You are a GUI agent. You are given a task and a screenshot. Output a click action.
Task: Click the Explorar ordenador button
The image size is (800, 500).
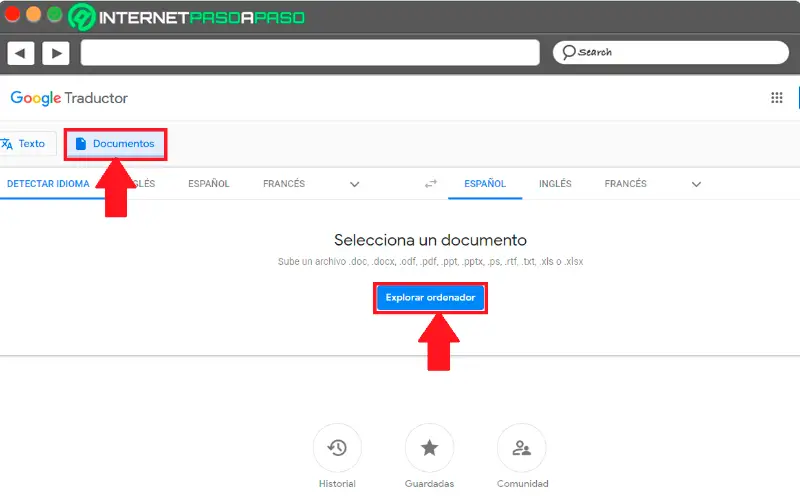pyautogui.click(x=430, y=297)
